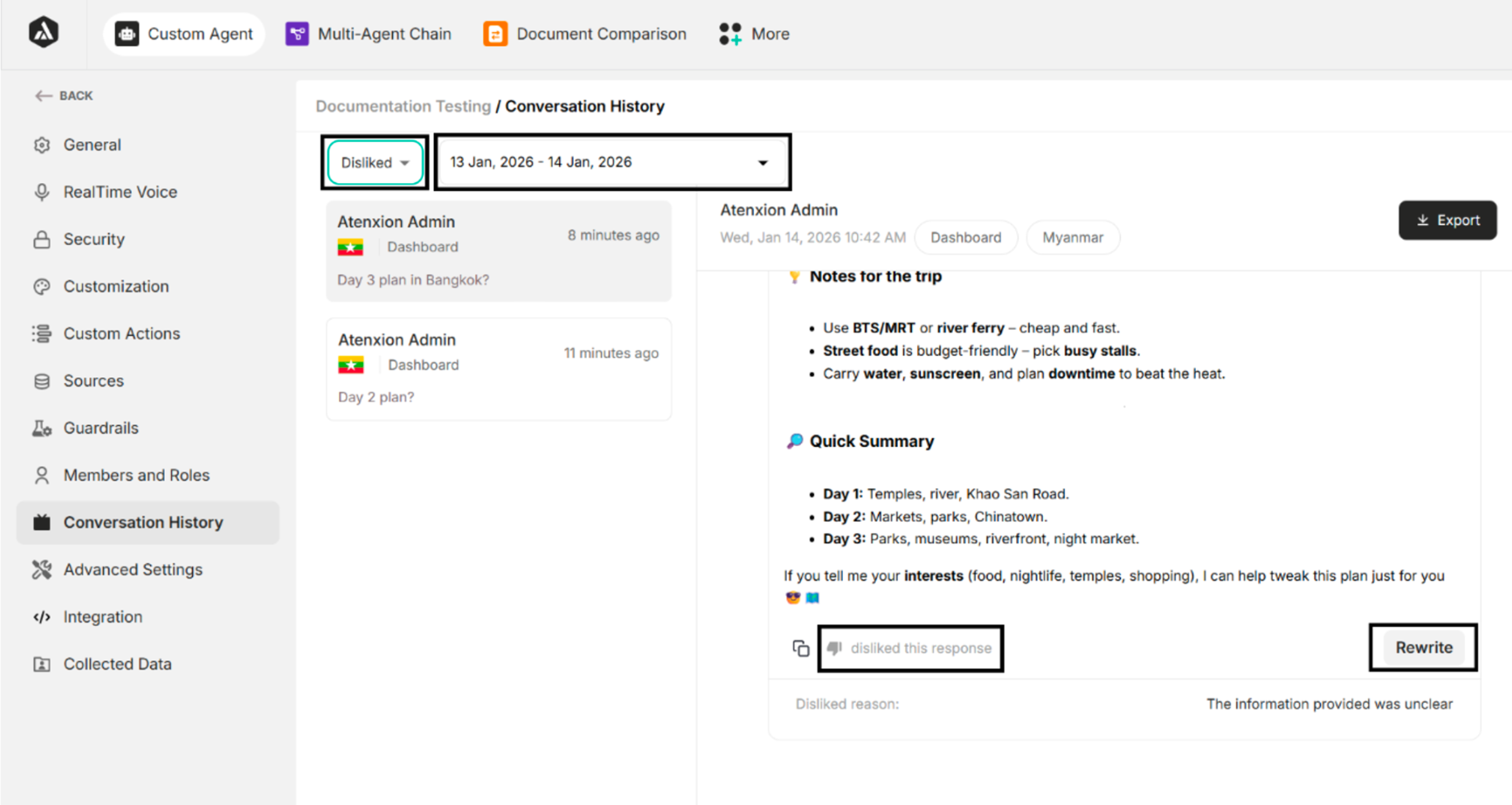This screenshot has width=1512, height=805.
Task: Click the thumbs-down disliked response icon
Action: point(834,648)
